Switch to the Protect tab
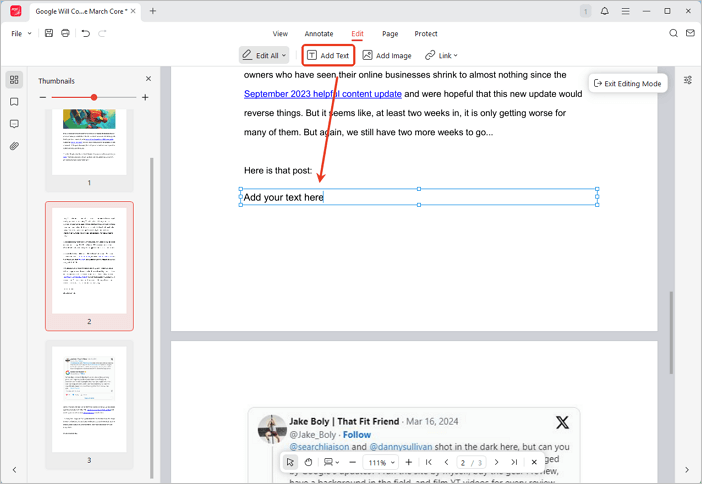 tap(426, 34)
